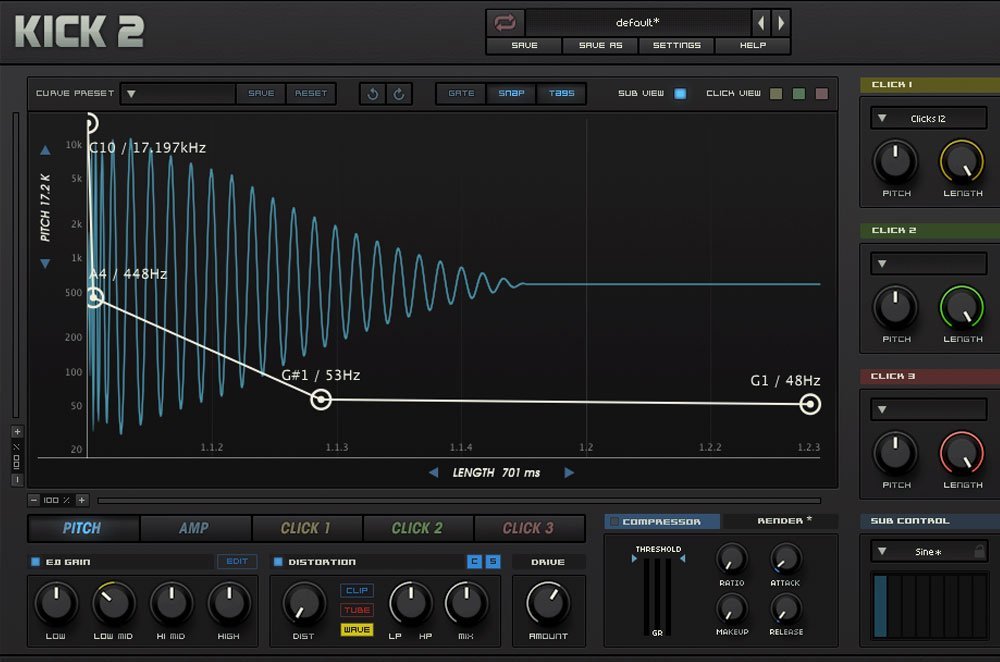This screenshot has height=662, width=1000.
Task: Switch to the Click 3 tab
Action: click(x=529, y=528)
